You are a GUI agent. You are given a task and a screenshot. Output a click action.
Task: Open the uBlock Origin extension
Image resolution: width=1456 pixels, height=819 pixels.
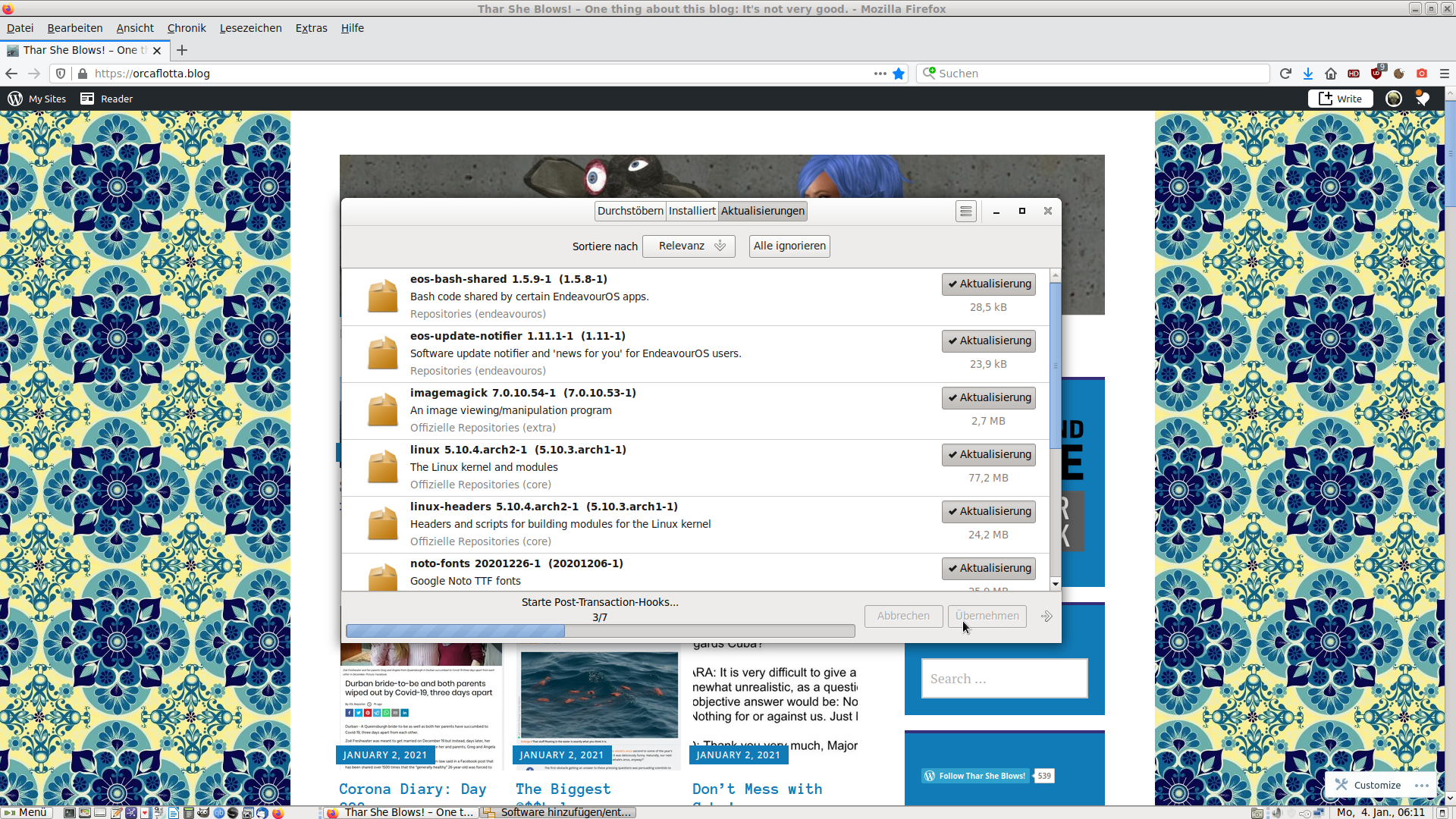point(1376,73)
